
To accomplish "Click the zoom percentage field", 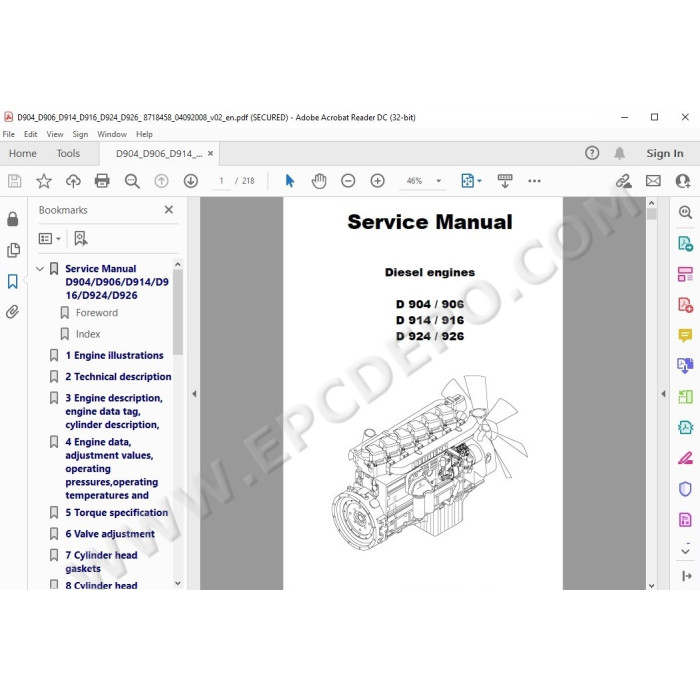I will point(414,181).
